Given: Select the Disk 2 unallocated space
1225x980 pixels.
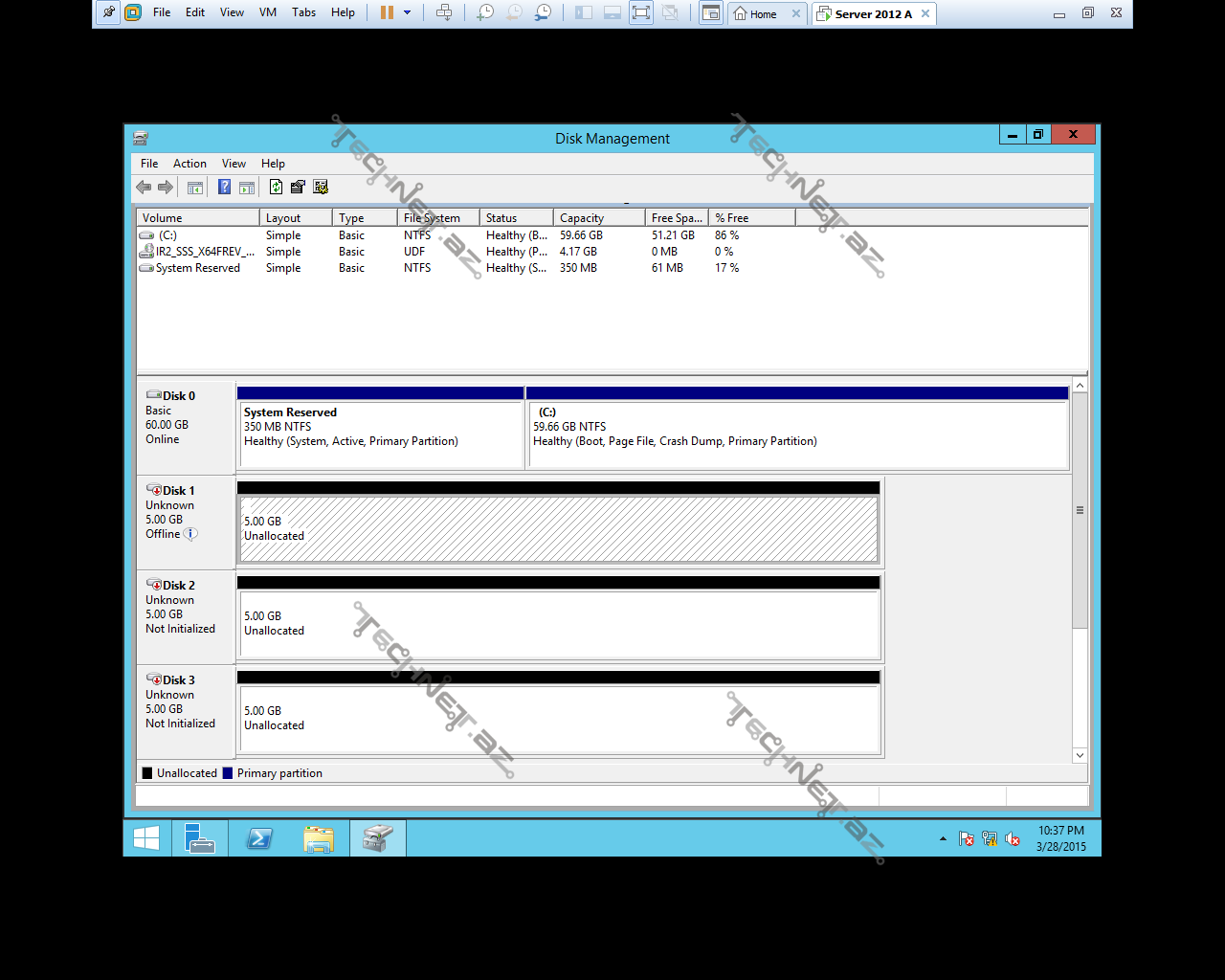Looking at the screenshot, I should [x=558, y=624].
